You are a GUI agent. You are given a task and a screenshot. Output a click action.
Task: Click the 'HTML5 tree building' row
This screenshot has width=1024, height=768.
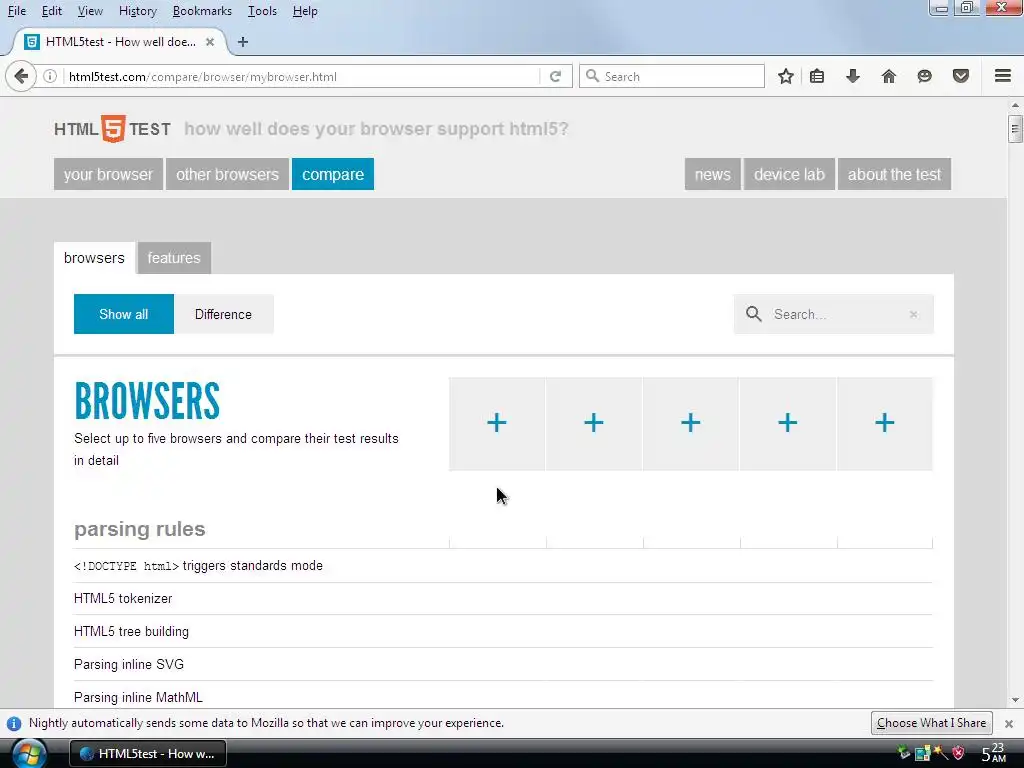pyautogui.click(x=503, y=632)
